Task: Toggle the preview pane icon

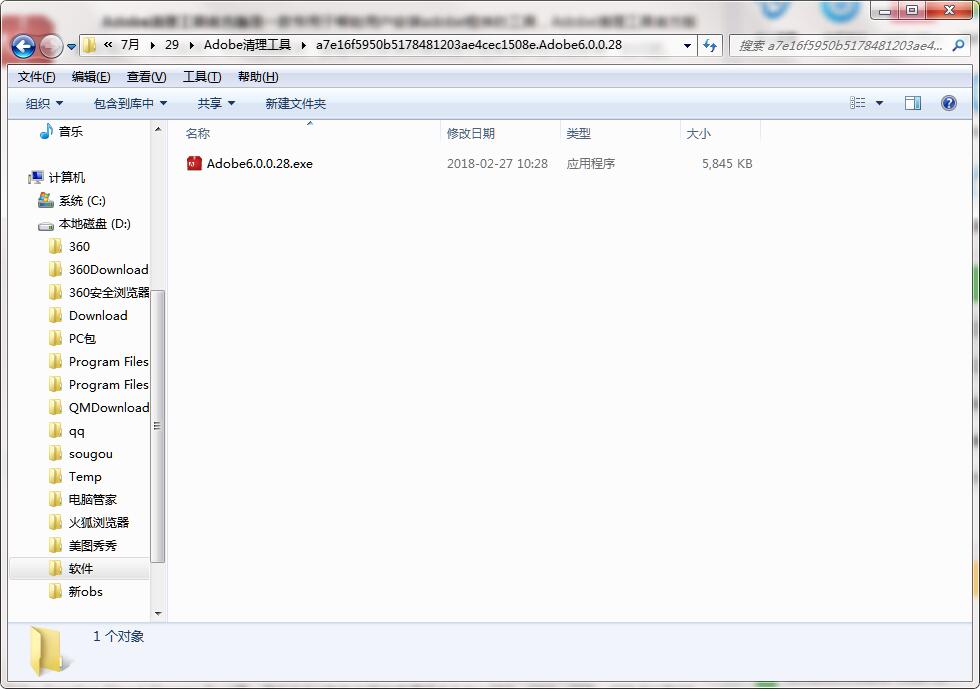Action: coord(913,103)
